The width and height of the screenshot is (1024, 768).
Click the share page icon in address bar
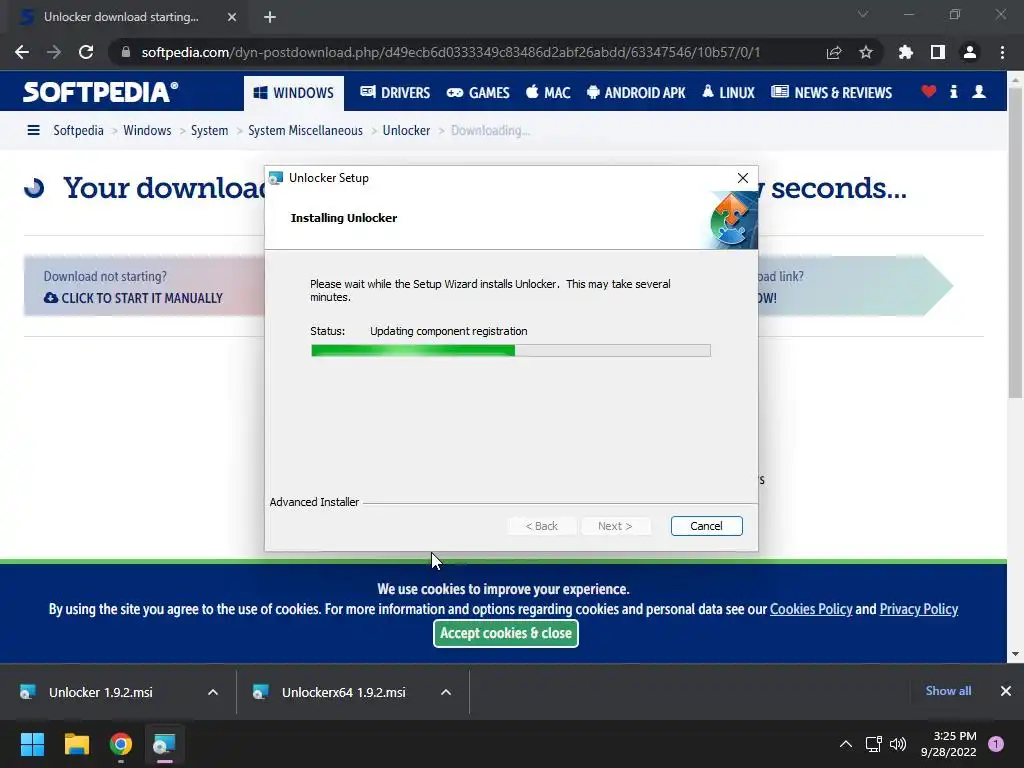(x=833, y=52)
